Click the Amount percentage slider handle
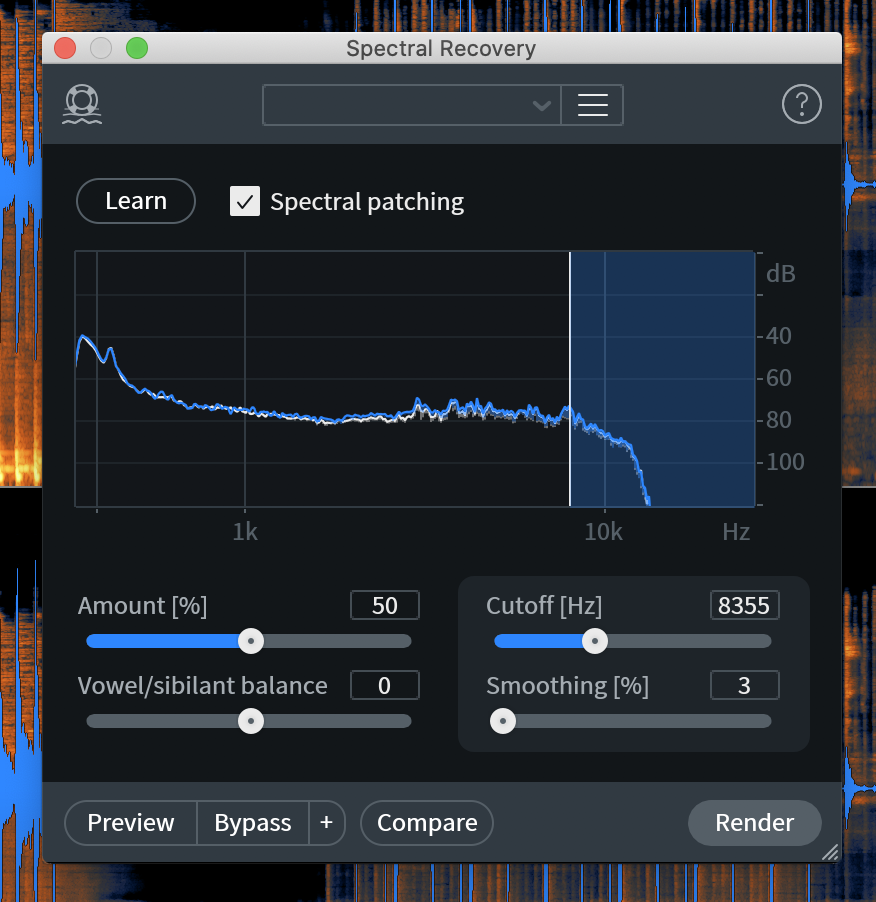Screen dimensions: 876x902 [250, 641]
